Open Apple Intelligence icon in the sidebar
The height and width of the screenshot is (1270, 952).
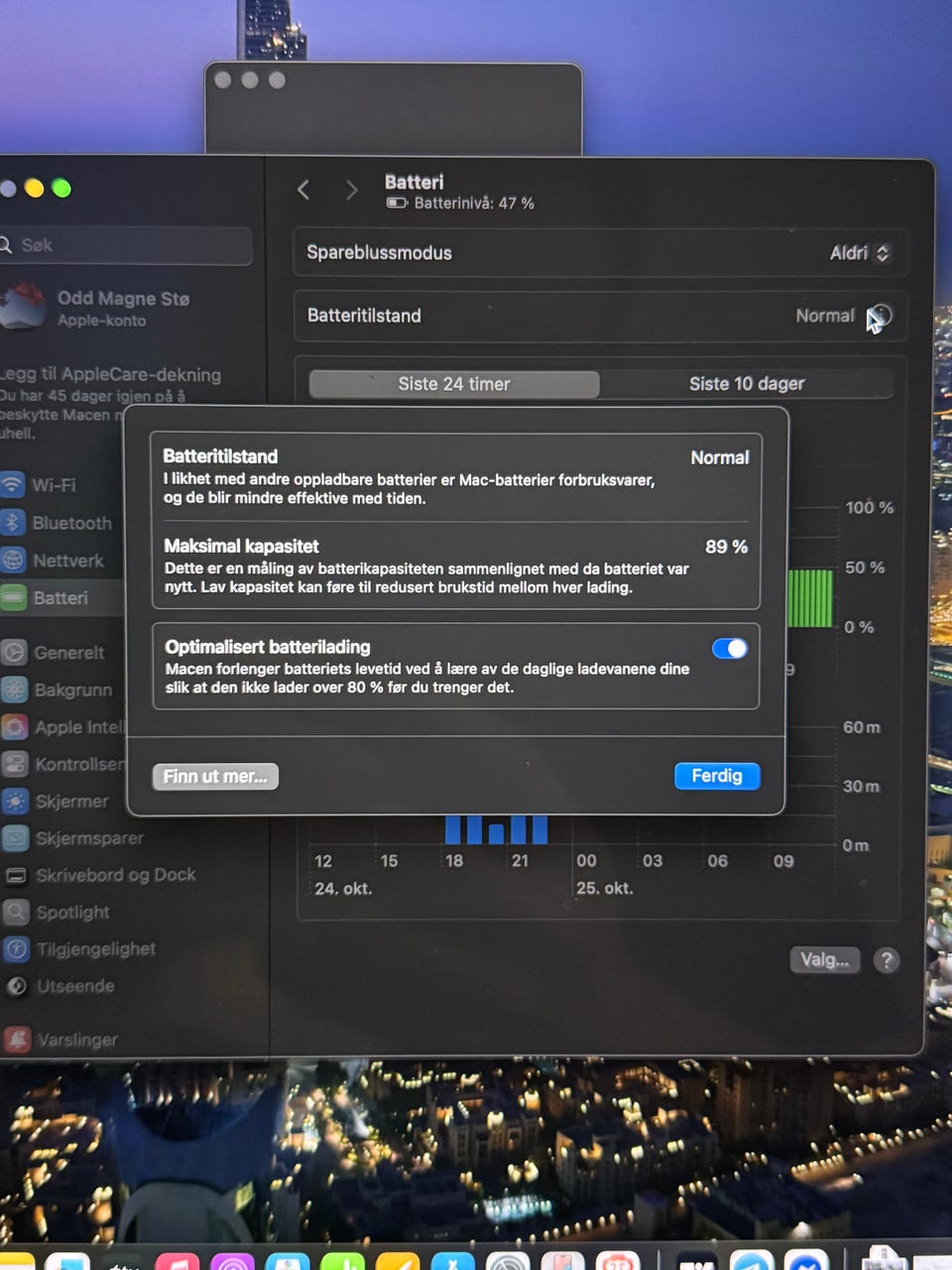coord(15,727)
